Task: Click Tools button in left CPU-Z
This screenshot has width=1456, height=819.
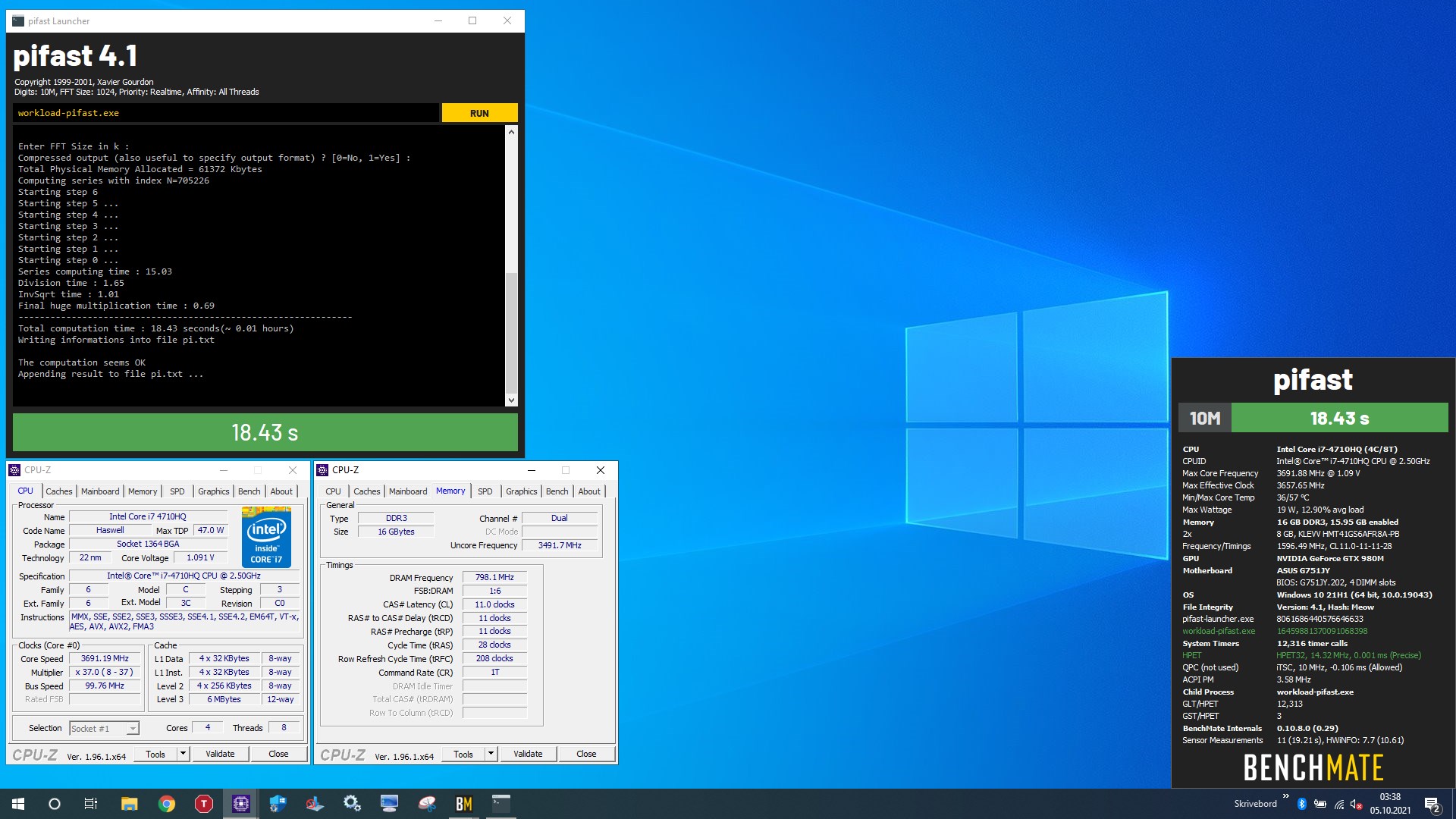Action: (x=155, y=754)
